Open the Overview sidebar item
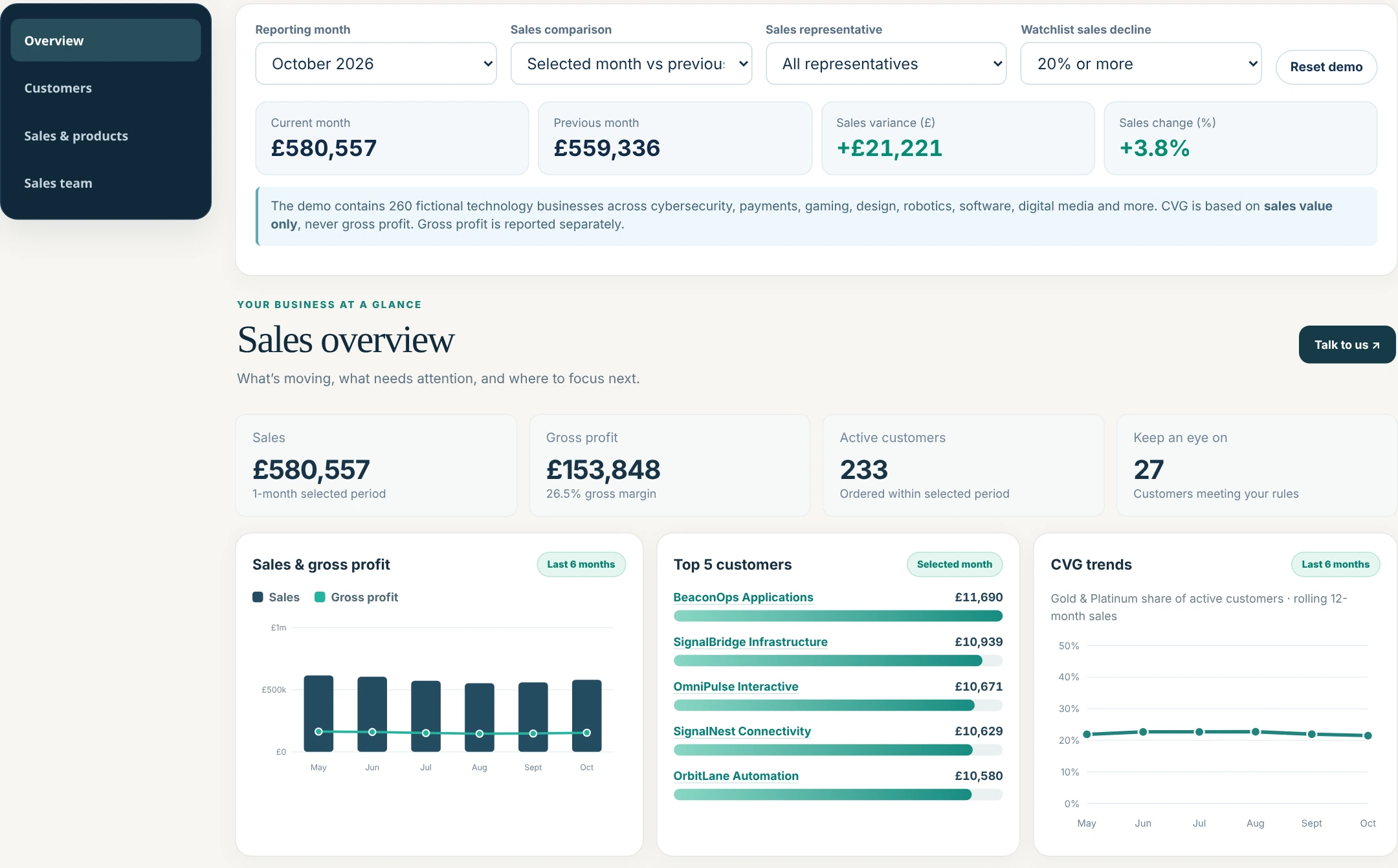The image size is (1398, 868). [105, 40]
